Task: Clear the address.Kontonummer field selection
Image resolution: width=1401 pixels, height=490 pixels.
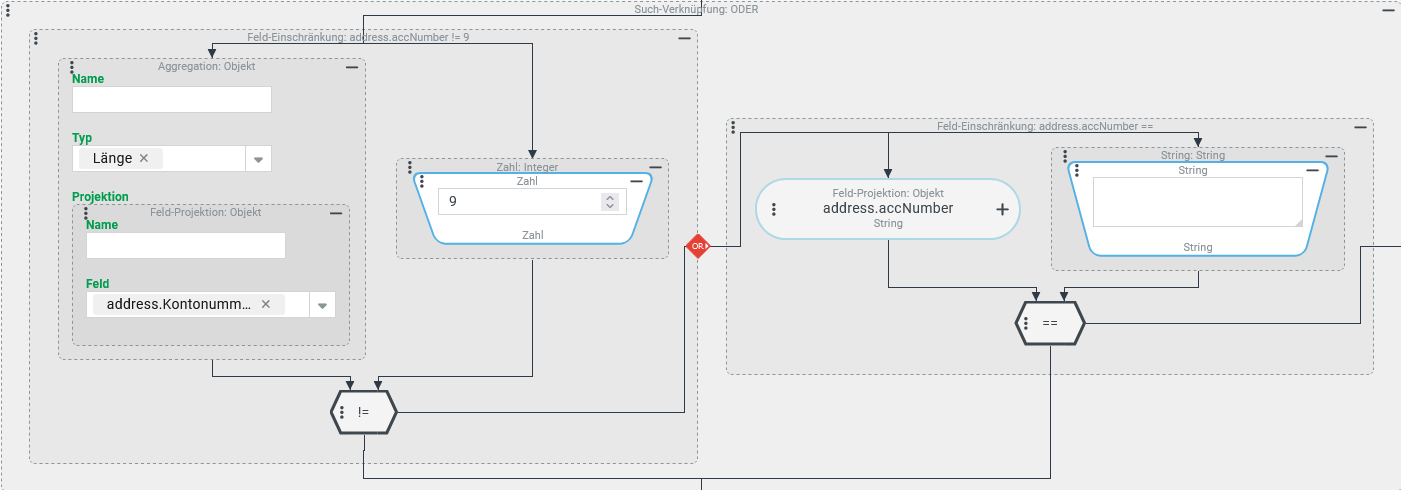Action: (x=266, y=304)
